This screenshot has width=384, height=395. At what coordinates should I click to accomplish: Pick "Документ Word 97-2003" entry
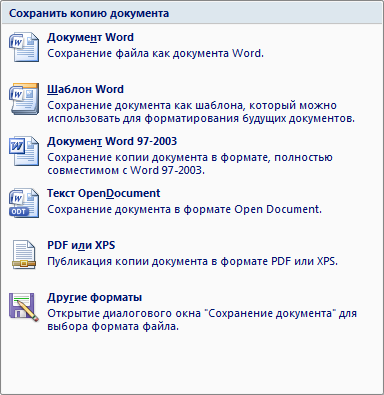112,141
